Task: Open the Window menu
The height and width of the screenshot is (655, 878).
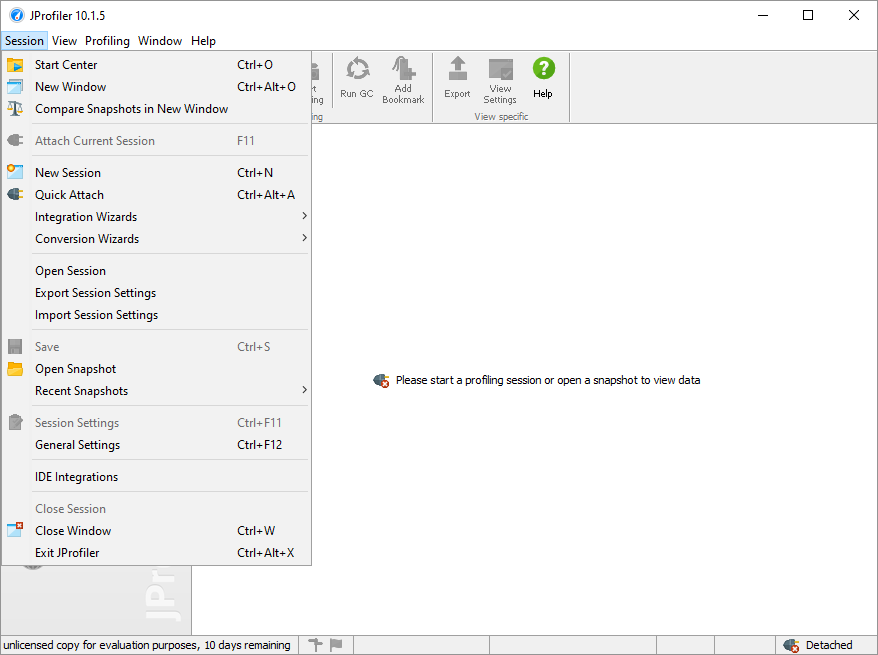Action: click(160, 41)
